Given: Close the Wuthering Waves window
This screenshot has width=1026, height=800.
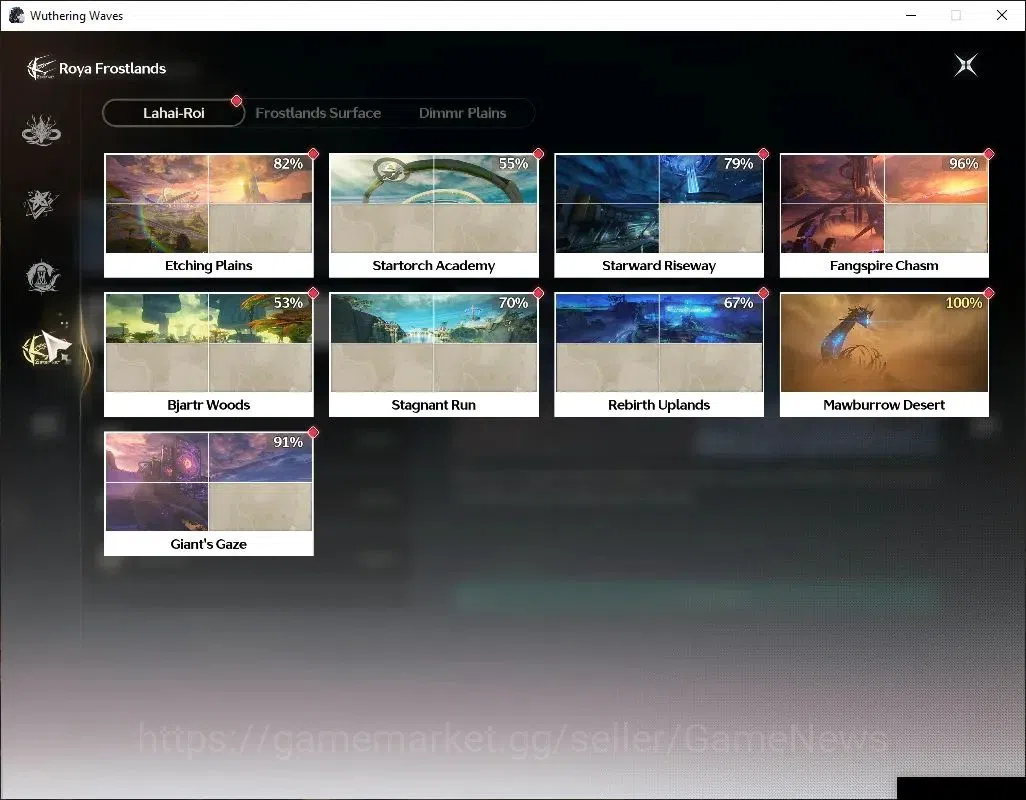Looking at the screenshot, I should (x=1002, y=15).
